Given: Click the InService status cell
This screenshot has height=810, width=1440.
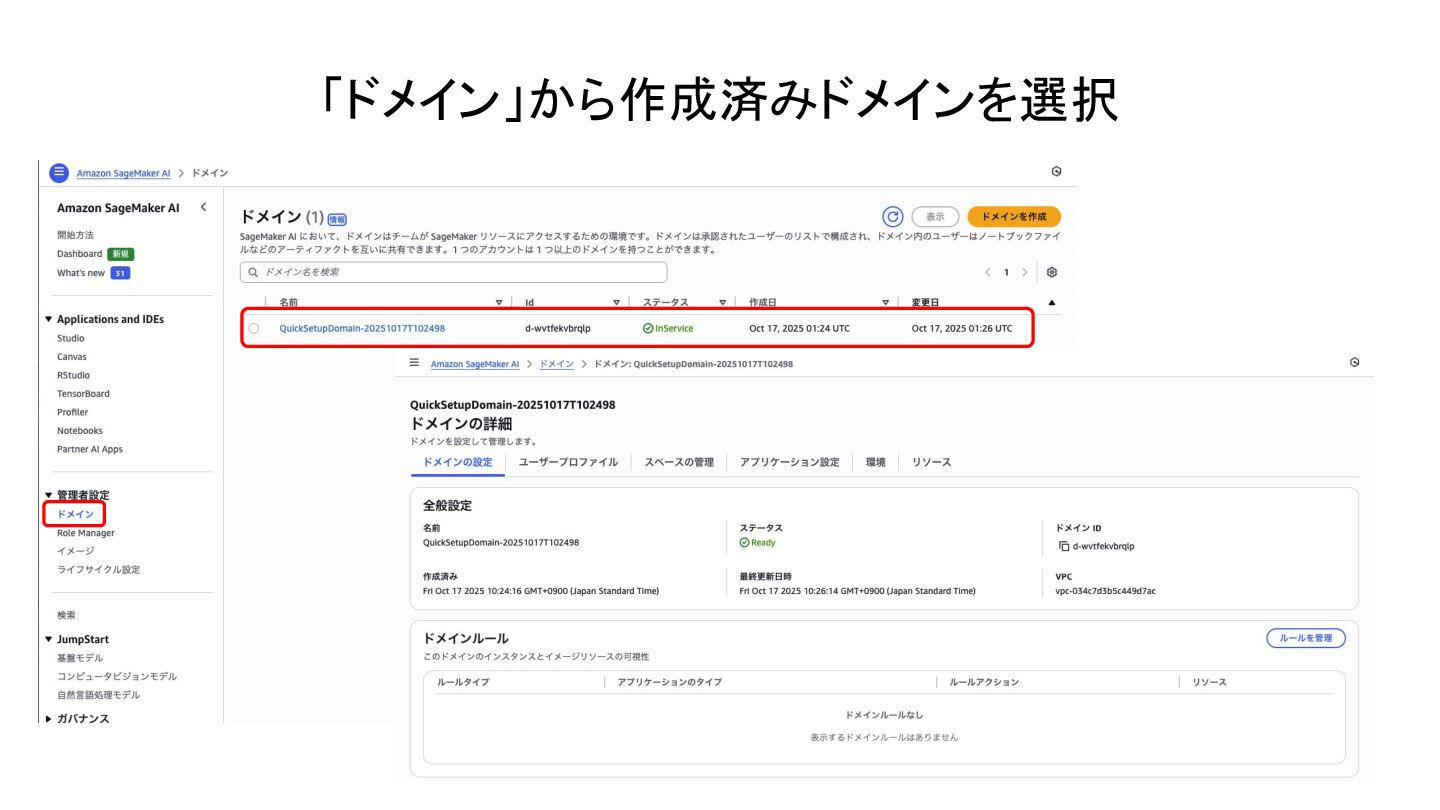Looking at the screenshot, I should tap(668, 328).
